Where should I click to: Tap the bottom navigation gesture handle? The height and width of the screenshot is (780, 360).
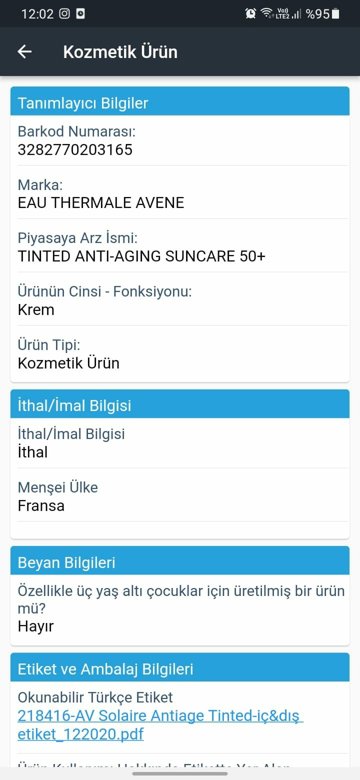point(180,774)
